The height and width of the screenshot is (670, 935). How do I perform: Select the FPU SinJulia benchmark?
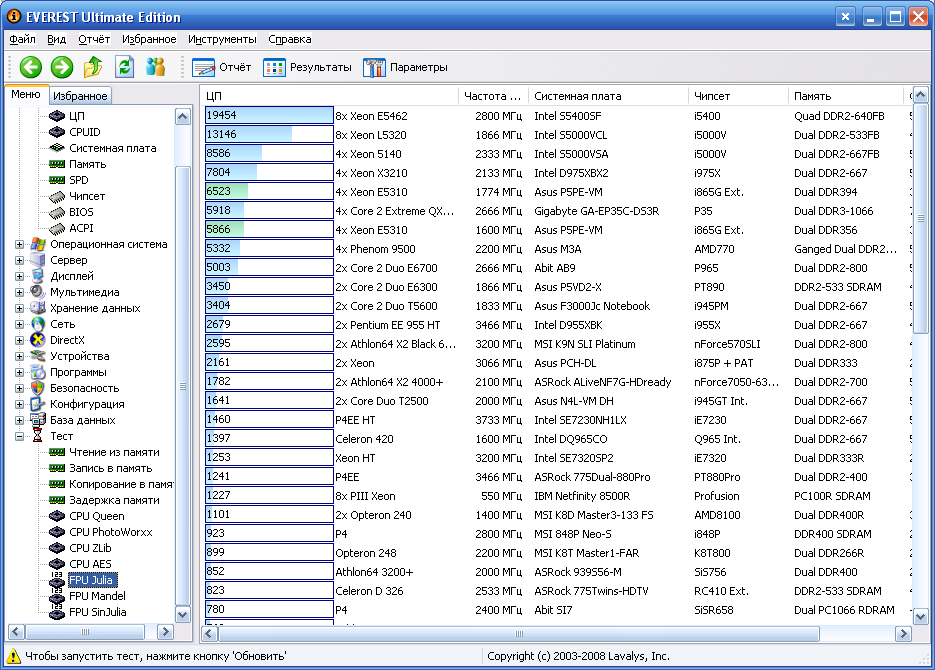(98, 612)
